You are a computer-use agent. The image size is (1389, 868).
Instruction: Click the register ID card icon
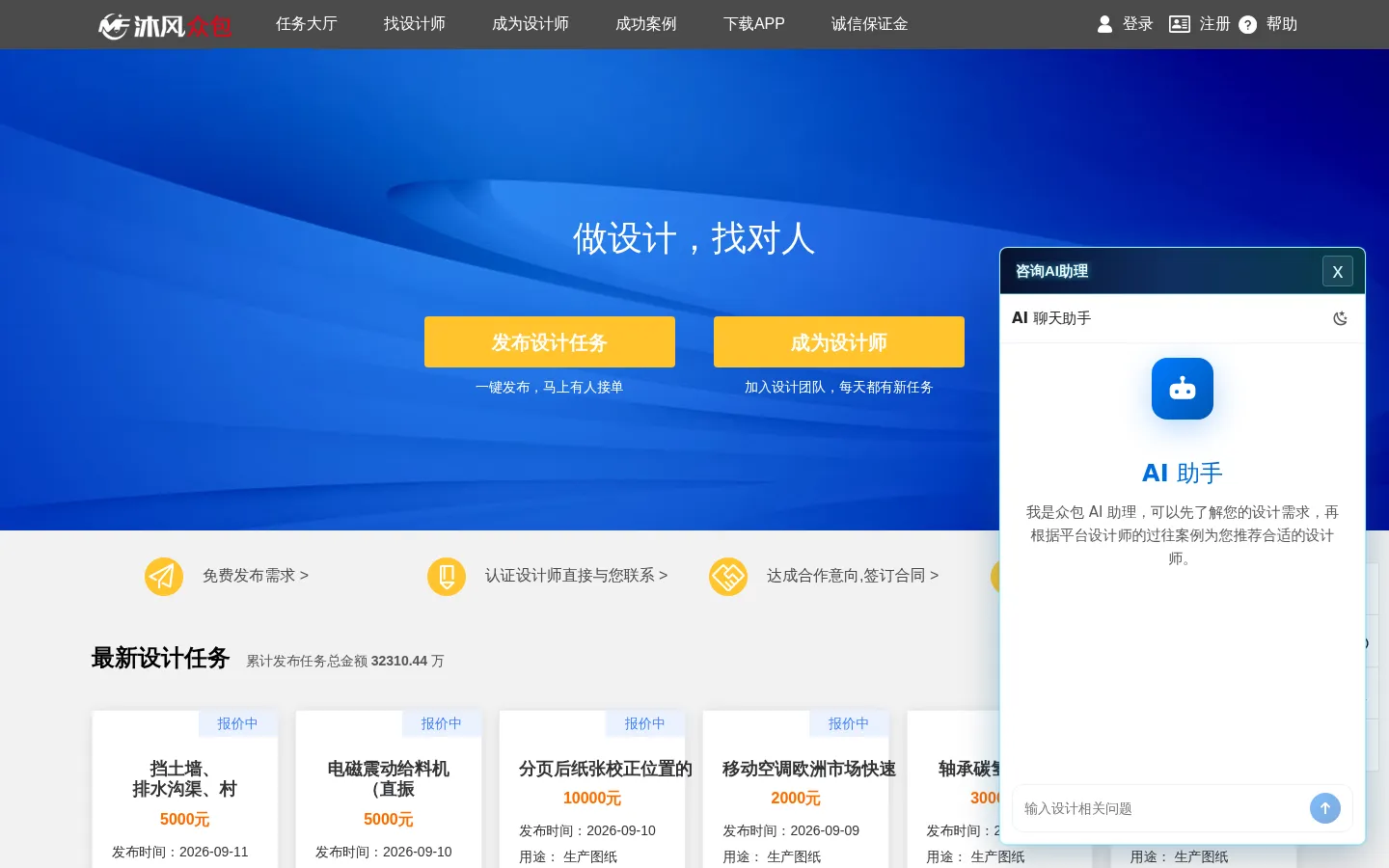1180,24
